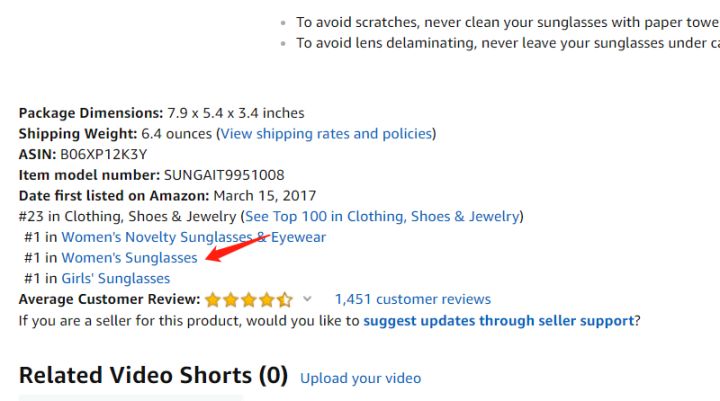
Task: Click the half-filled fifth rating star
Action: tap(286, 299)
